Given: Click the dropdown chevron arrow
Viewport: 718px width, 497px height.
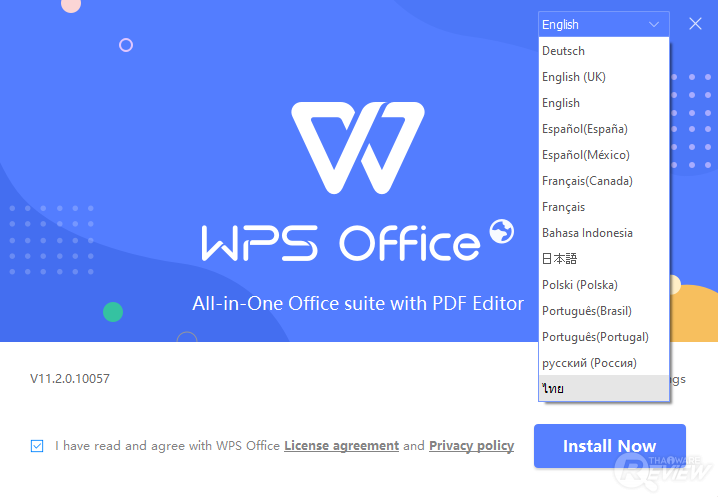Looking at the screenshot, I should coord(654,24).
